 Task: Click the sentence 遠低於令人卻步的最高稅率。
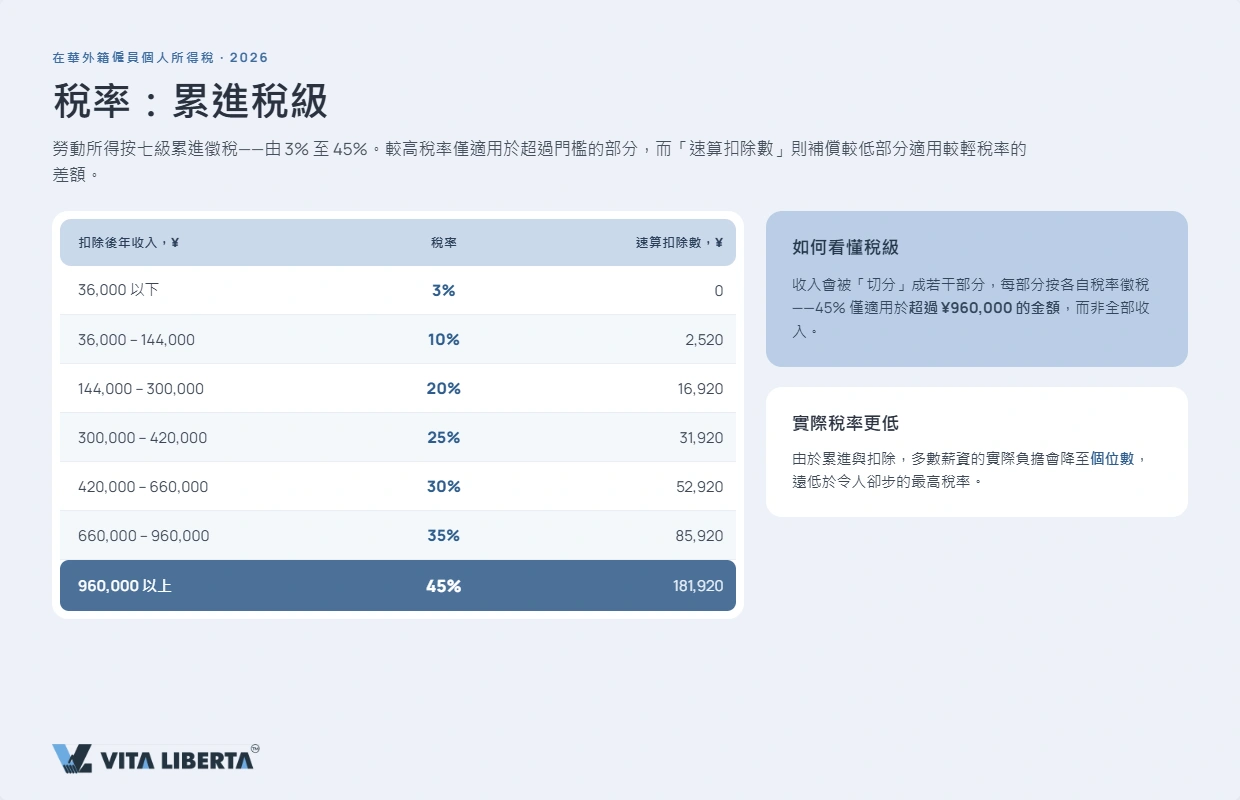888,481
